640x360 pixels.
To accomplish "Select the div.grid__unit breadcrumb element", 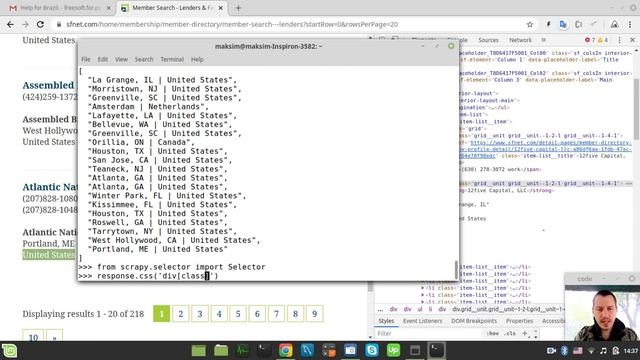I will [508, 309].
